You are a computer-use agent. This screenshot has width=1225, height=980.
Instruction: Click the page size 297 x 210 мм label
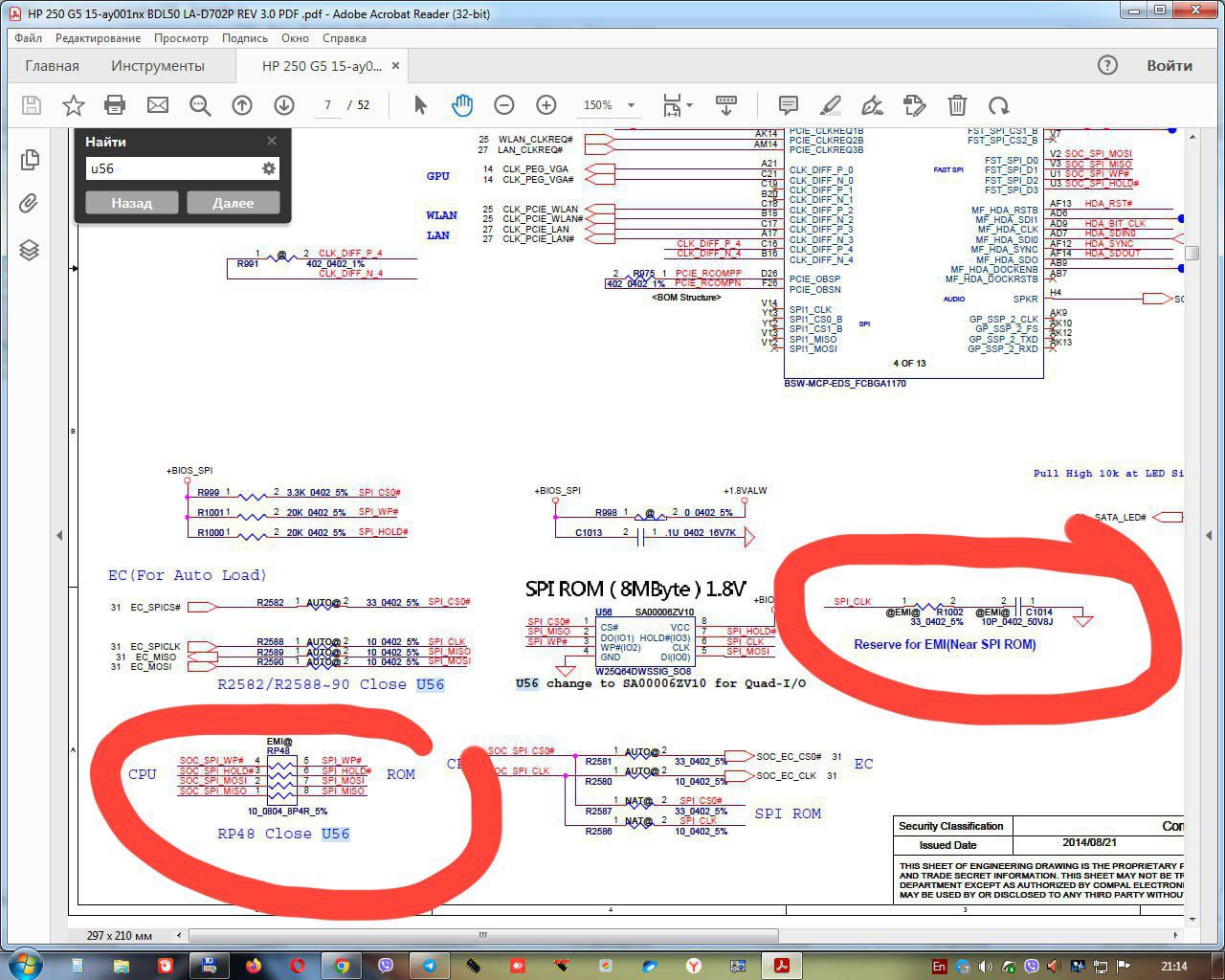pyautogui.click(x=120, y=935)
